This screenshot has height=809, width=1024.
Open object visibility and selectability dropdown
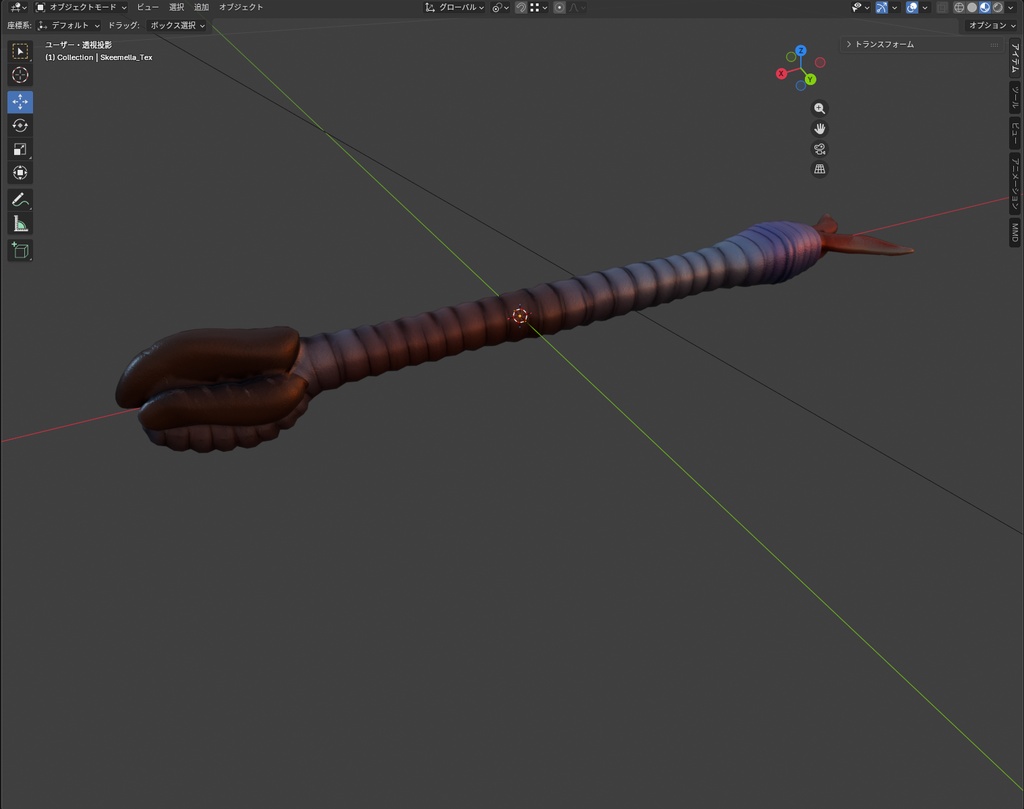click(x=861, y=7)
